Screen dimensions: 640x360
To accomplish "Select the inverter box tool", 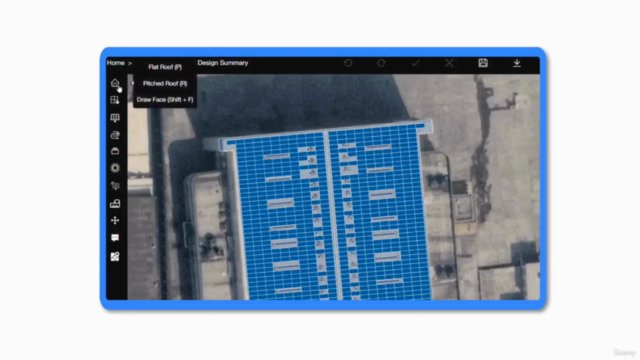I will 115,151.
